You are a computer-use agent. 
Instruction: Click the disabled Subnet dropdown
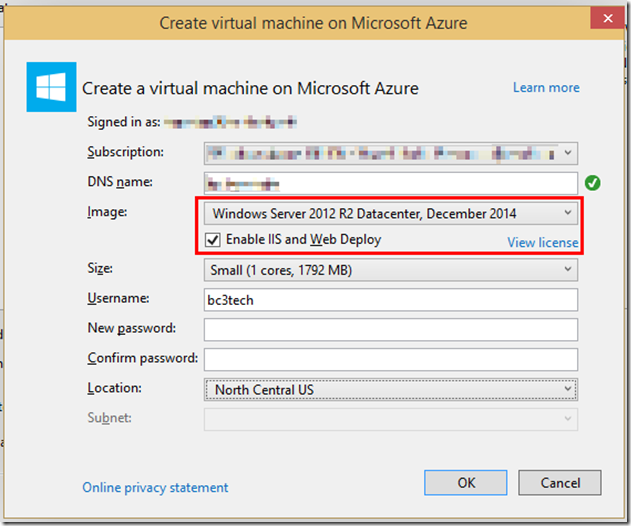pos(391,419)
